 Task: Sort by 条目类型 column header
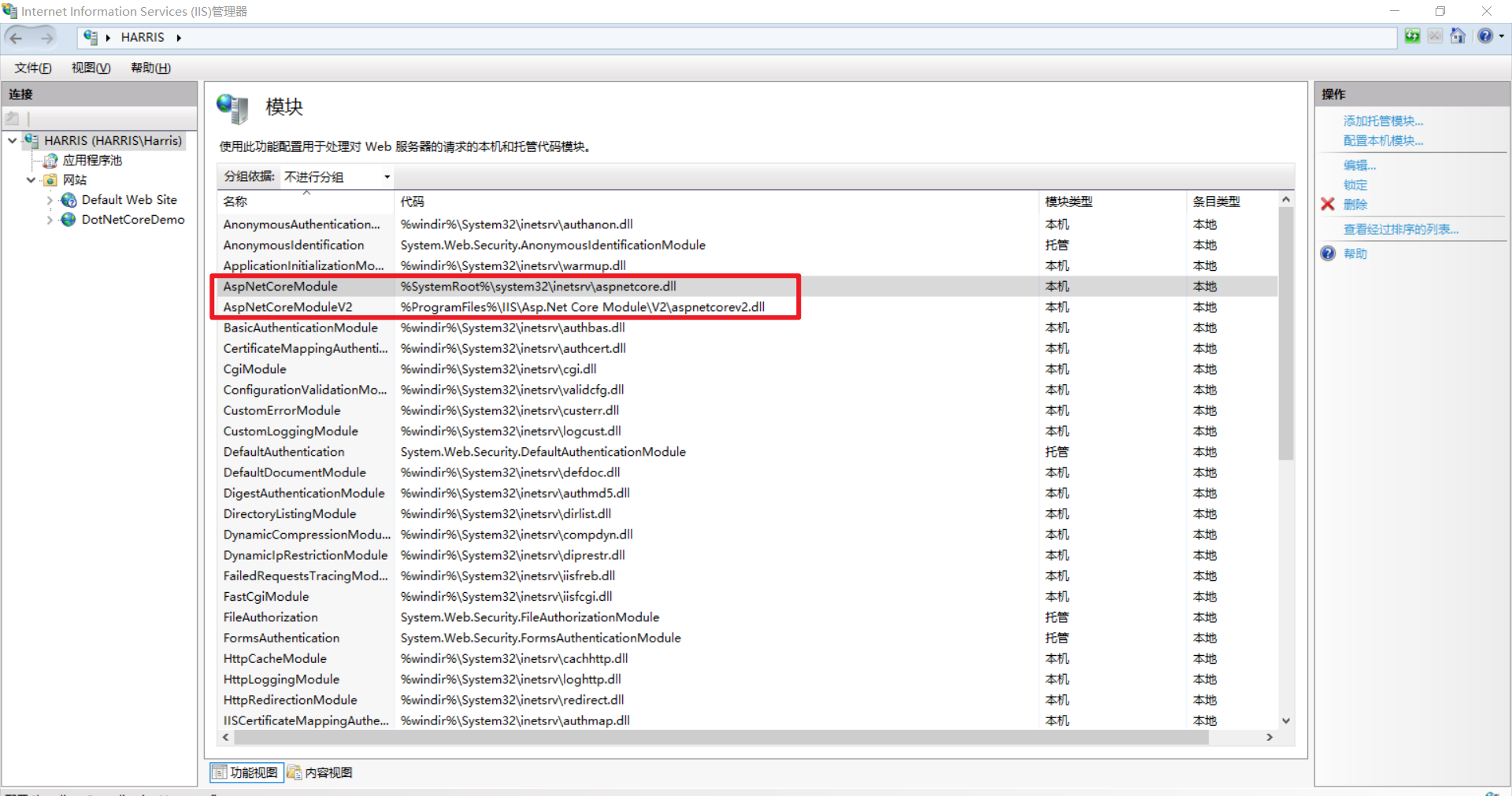(x=1232, y=202)
